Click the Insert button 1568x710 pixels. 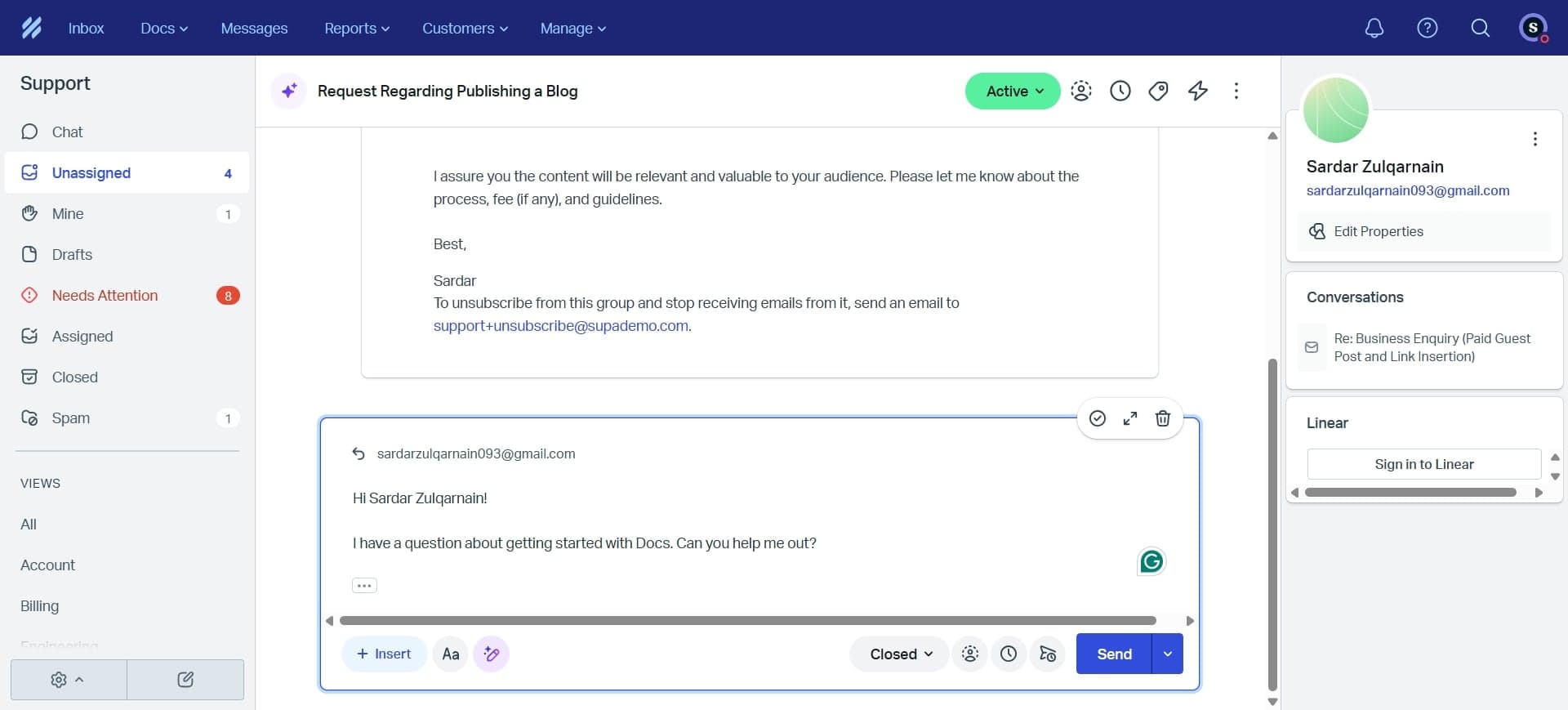pos(384,654)
